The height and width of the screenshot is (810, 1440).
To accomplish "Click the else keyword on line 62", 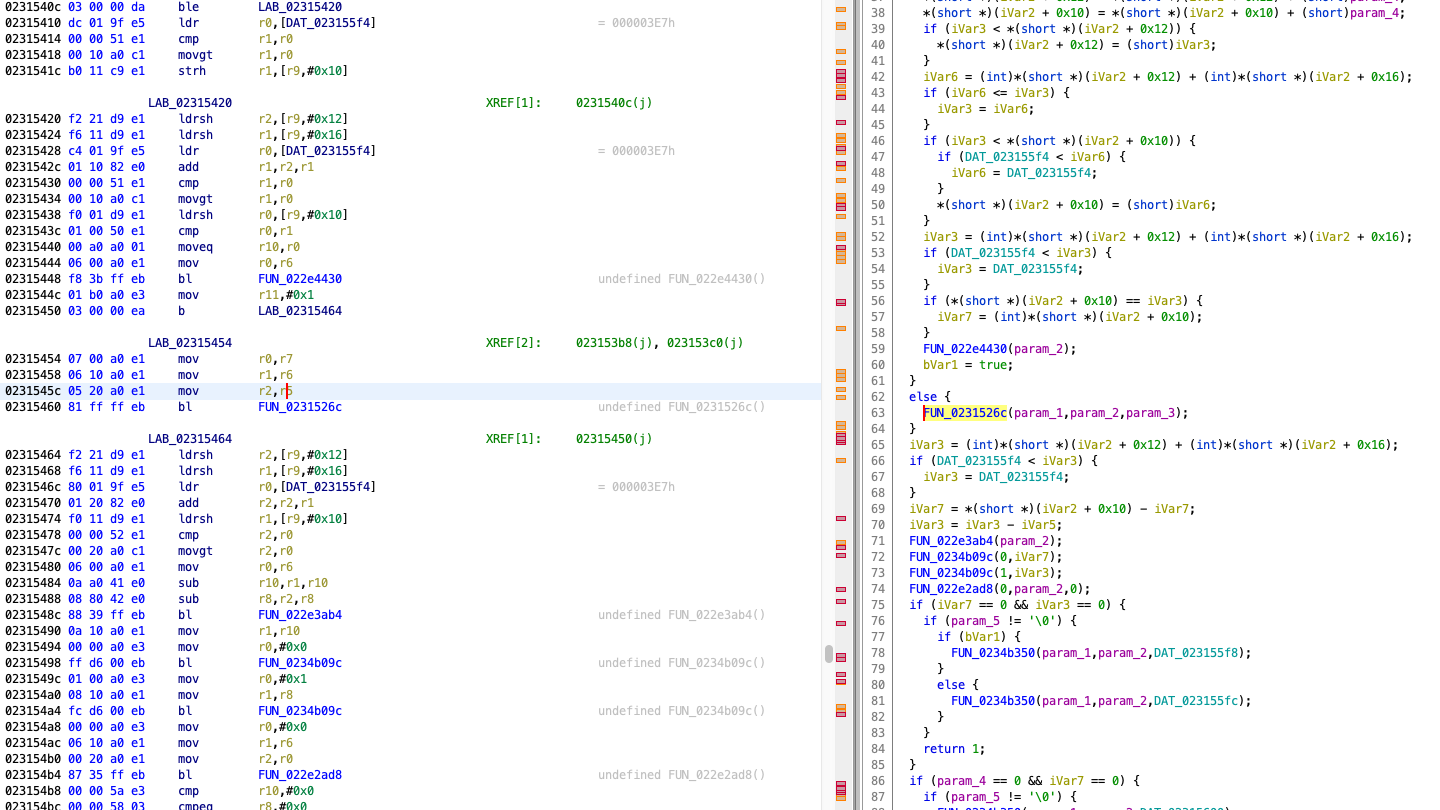I will (923, 397).
